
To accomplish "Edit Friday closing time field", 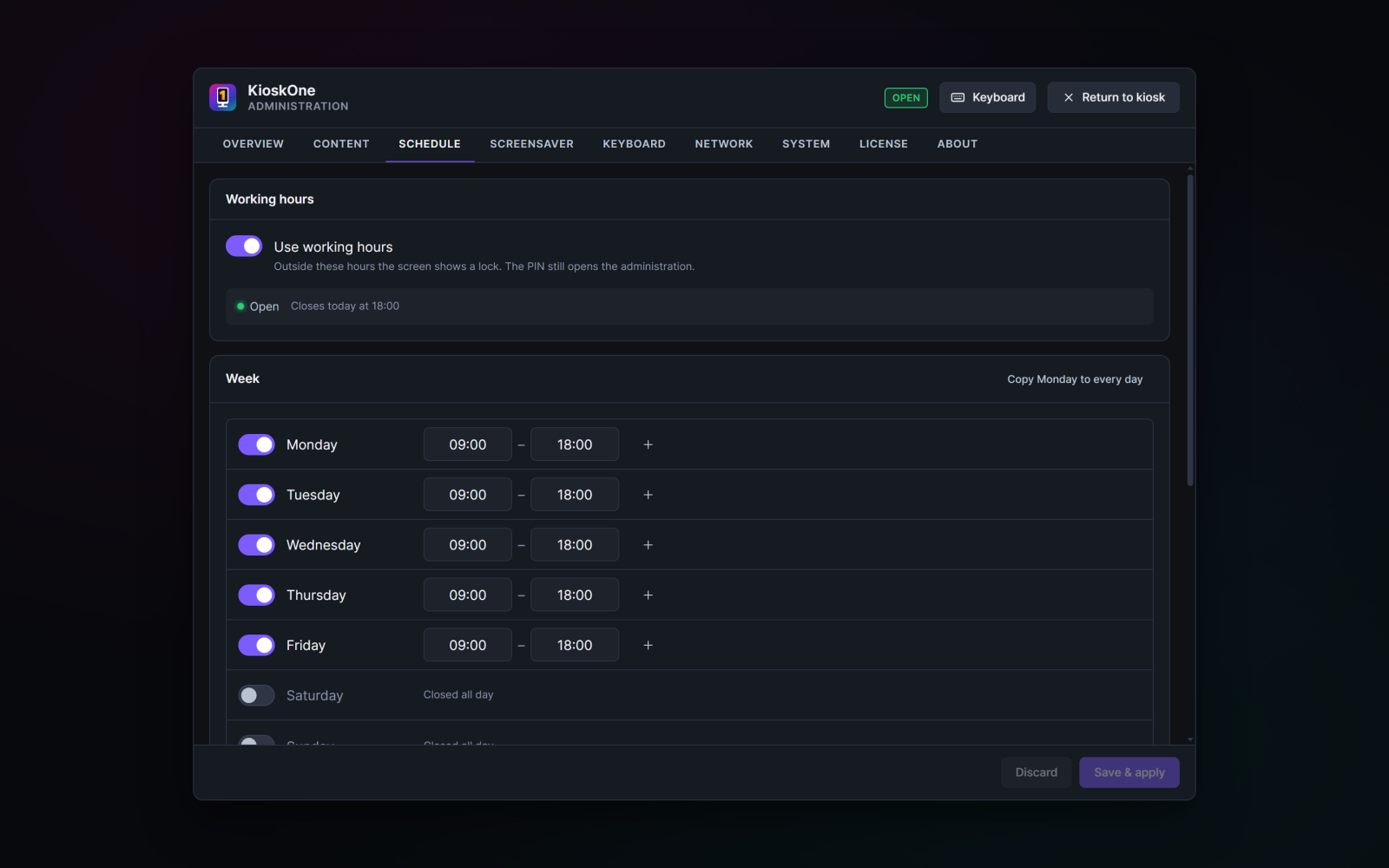I will tap(575, 645).
